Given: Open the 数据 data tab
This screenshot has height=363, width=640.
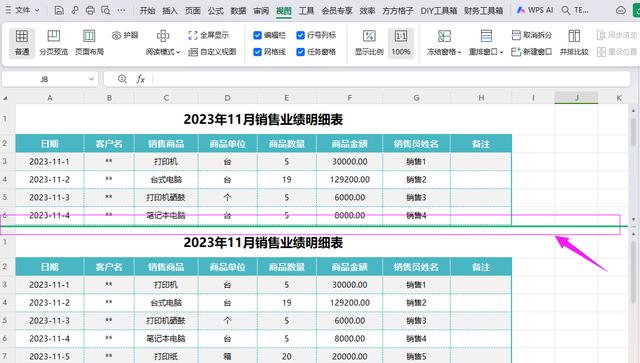Looking at the screenshot, I should point(238,11).
